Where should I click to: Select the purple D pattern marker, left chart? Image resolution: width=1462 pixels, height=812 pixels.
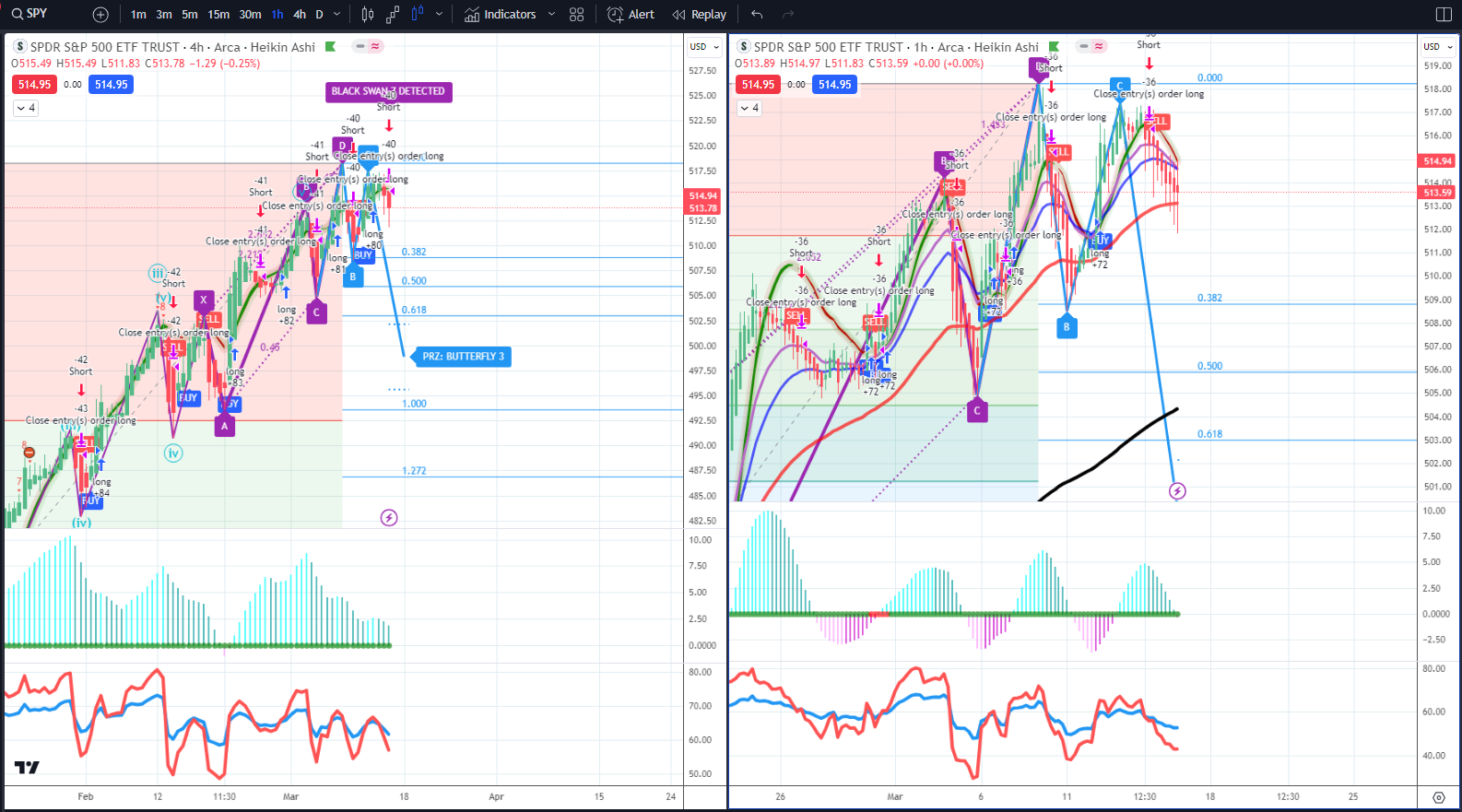click(x=342, y=146)
